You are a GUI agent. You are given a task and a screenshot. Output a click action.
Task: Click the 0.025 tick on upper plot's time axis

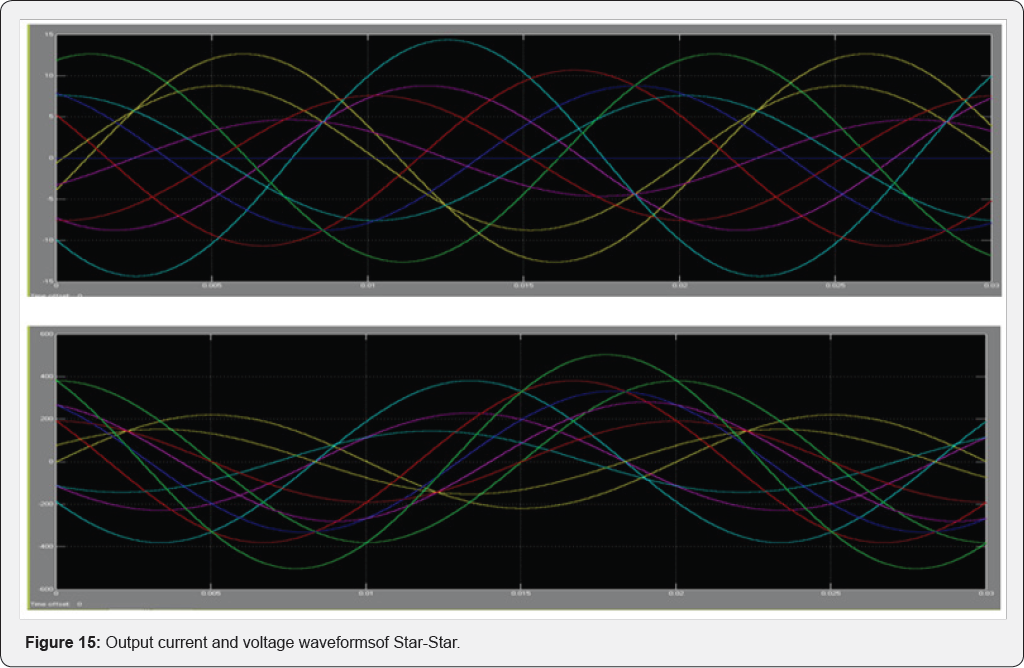(x=835, y=286)
